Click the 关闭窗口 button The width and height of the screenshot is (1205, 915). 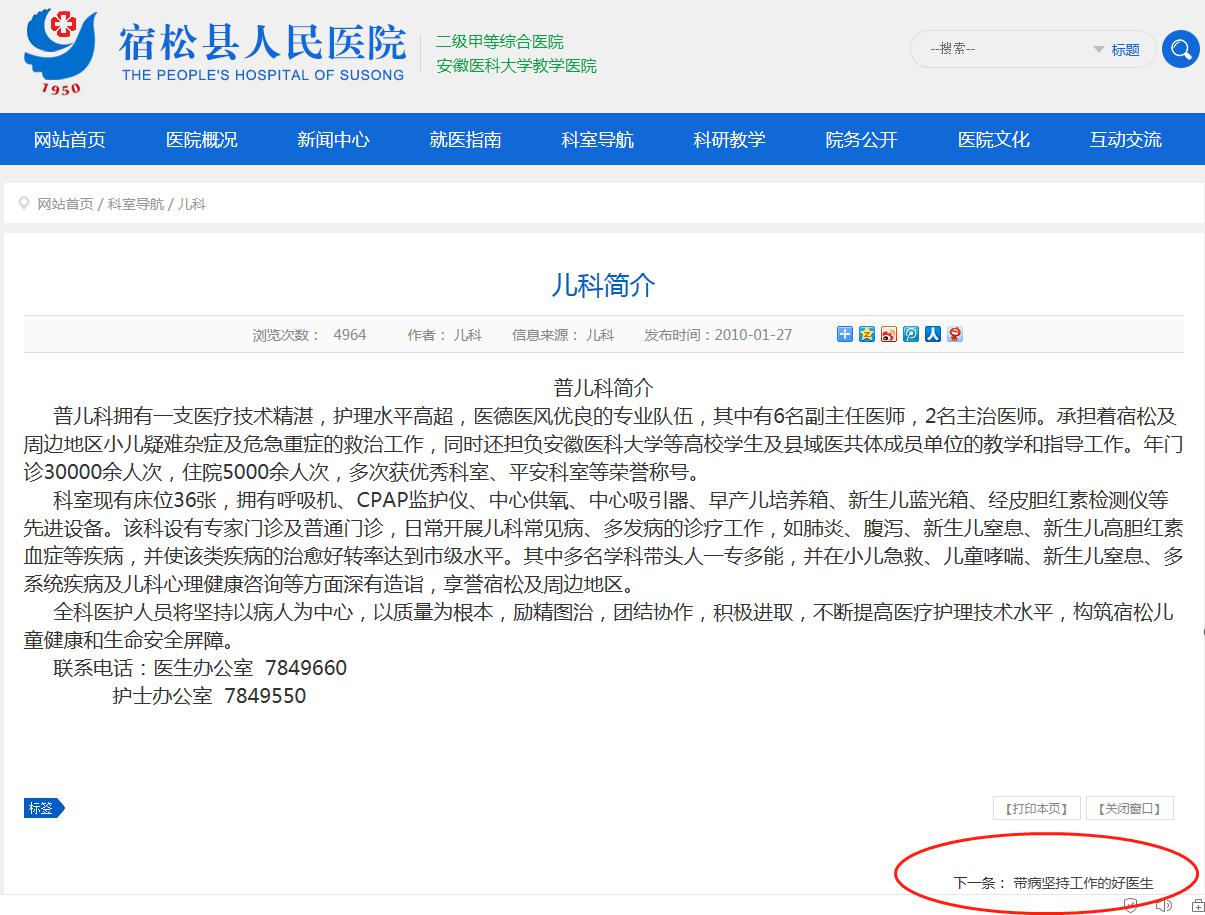click(x=1129, y=808)
